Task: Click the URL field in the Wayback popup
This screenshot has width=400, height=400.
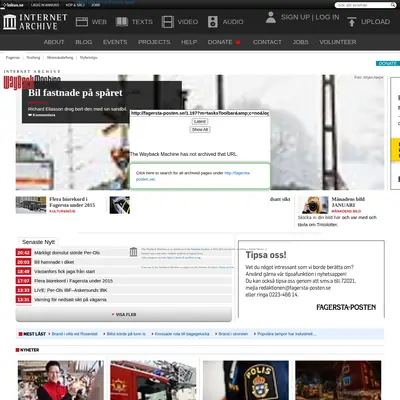Action: pos(200,113)
